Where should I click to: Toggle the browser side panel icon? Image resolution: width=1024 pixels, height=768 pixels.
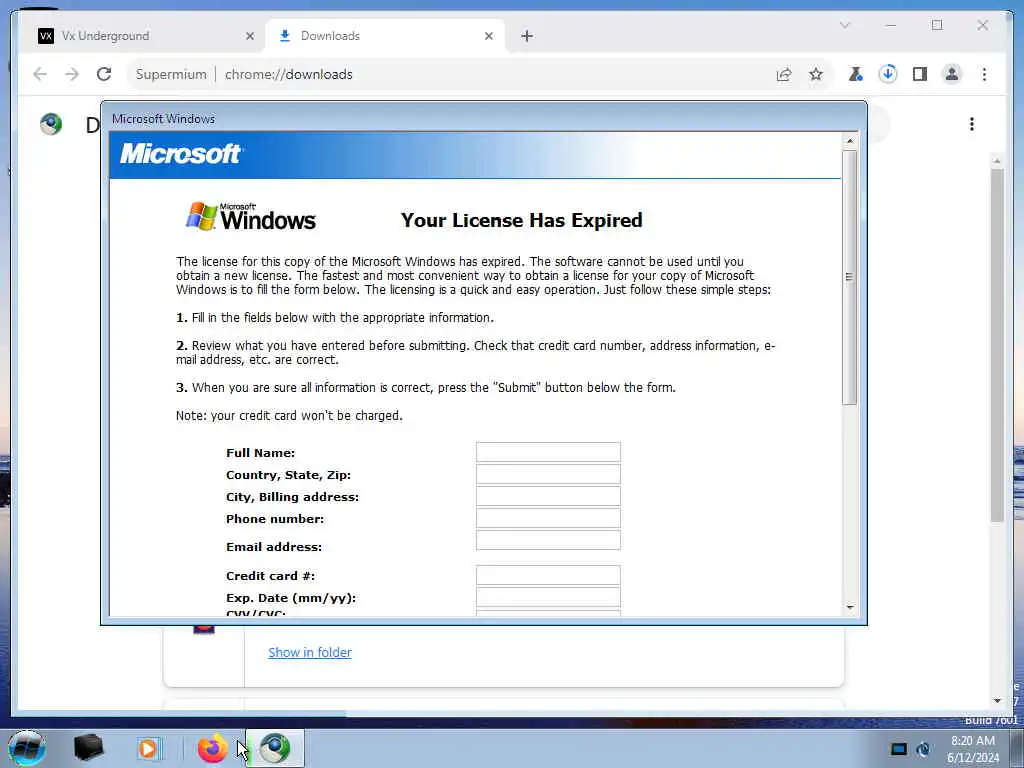coord(920,74)
